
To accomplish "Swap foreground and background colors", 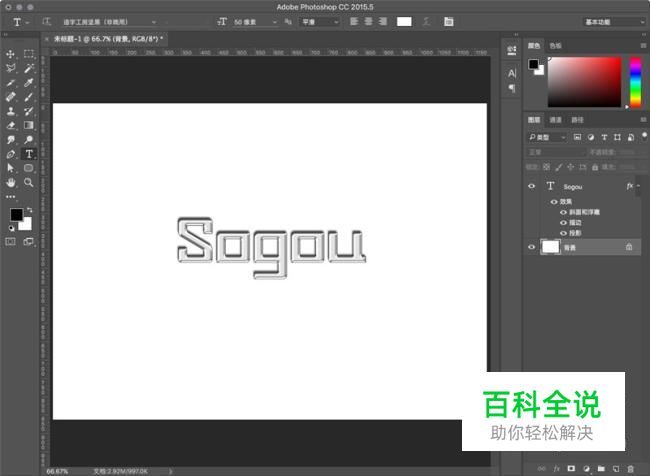I will pos(29,210).
